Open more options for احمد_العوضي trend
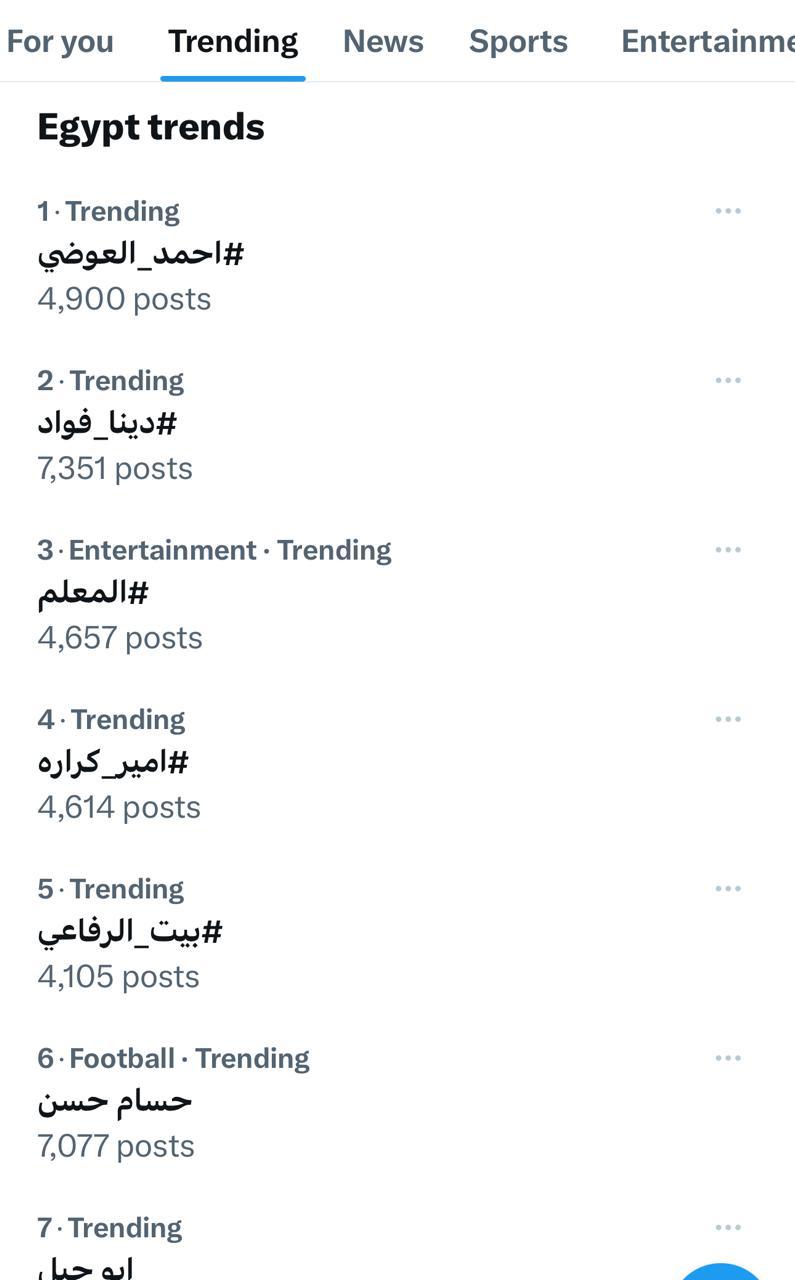 point(728,211)
